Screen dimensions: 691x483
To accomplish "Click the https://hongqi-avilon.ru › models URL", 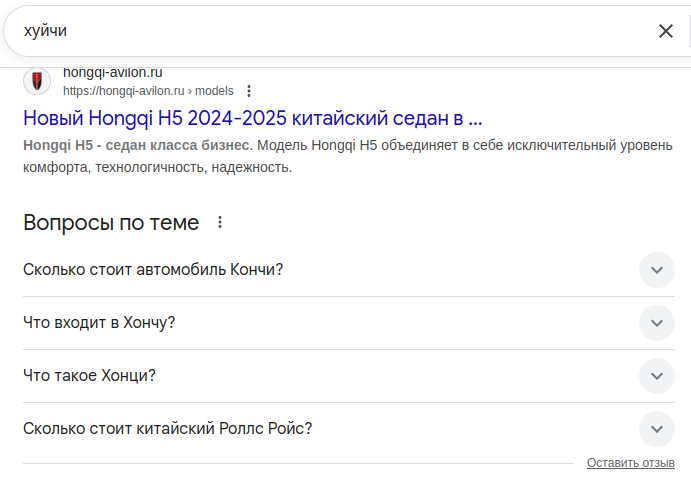I will click(x=148, y=91).
